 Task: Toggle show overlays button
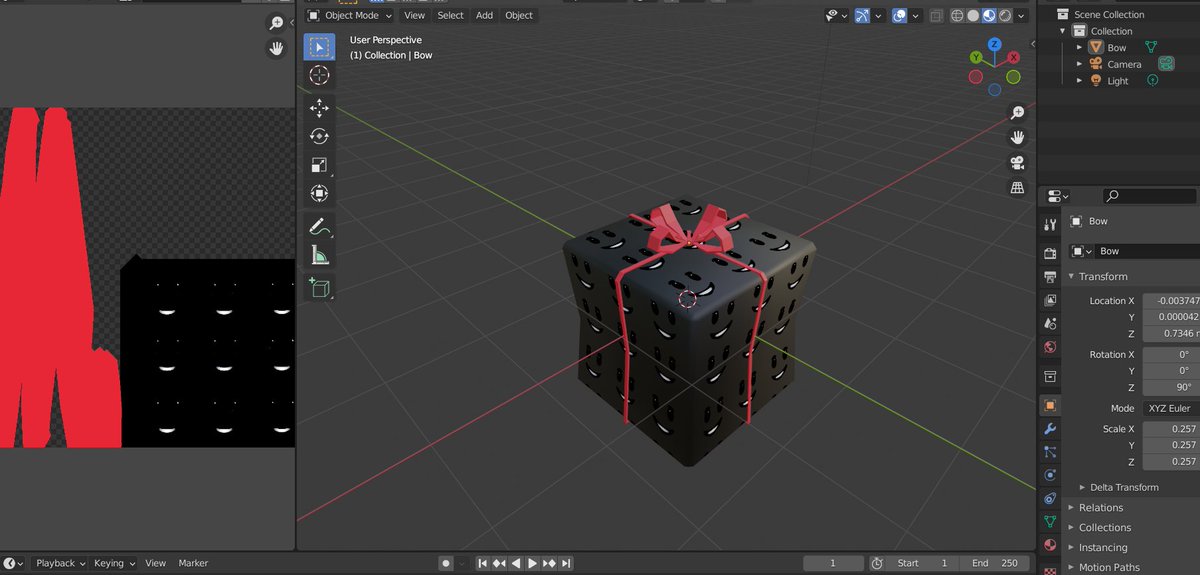coord(899,15)
